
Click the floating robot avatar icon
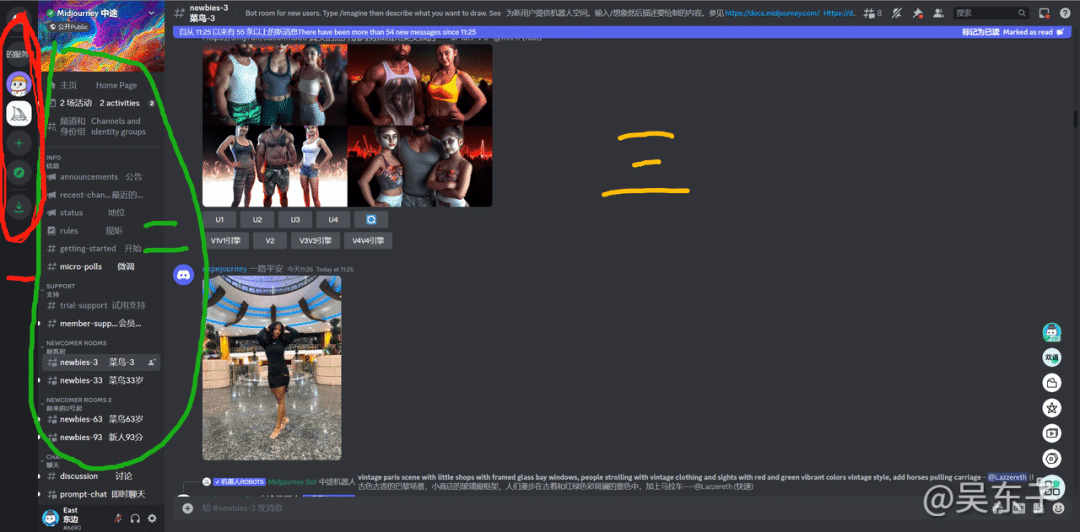click(x=1052, y=332)
